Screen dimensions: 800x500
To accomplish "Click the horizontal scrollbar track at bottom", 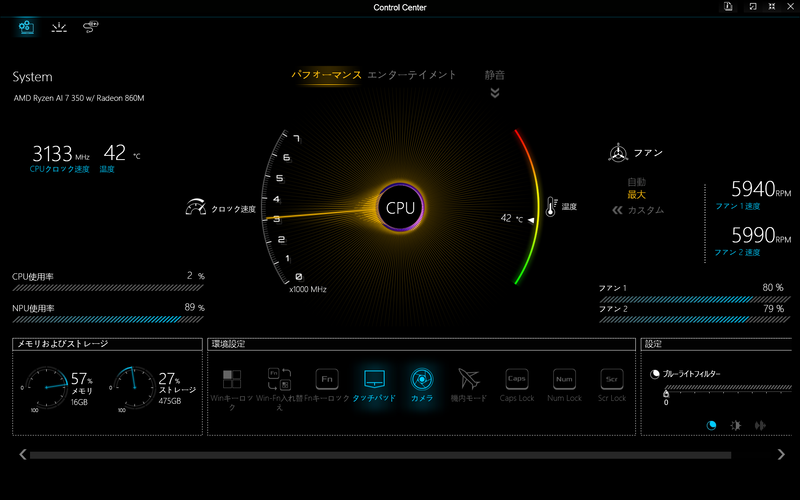I will click(381, 455).
